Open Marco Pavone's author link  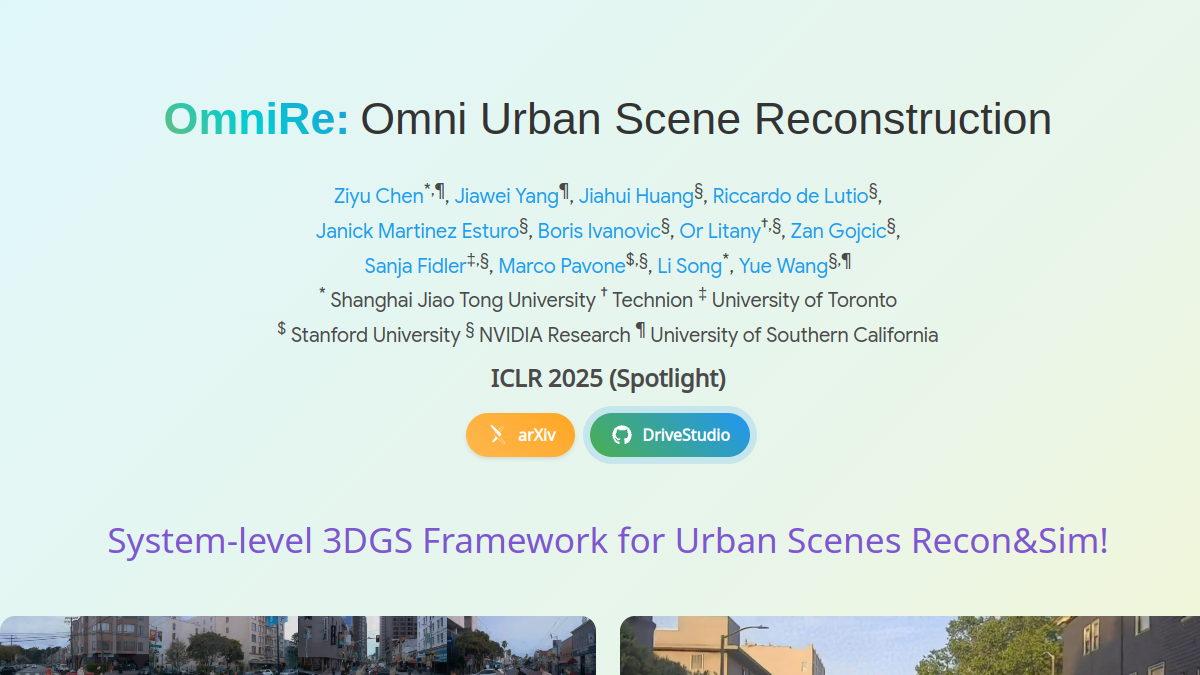(x=562, y=266)
